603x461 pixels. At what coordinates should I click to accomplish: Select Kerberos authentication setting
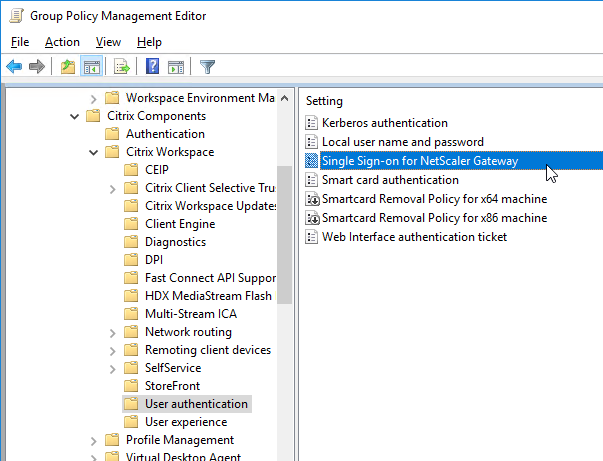385,123
